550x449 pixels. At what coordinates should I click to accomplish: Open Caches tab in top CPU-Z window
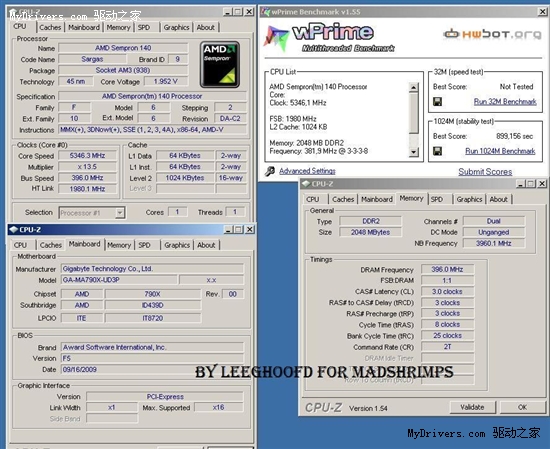click(50, 27)
